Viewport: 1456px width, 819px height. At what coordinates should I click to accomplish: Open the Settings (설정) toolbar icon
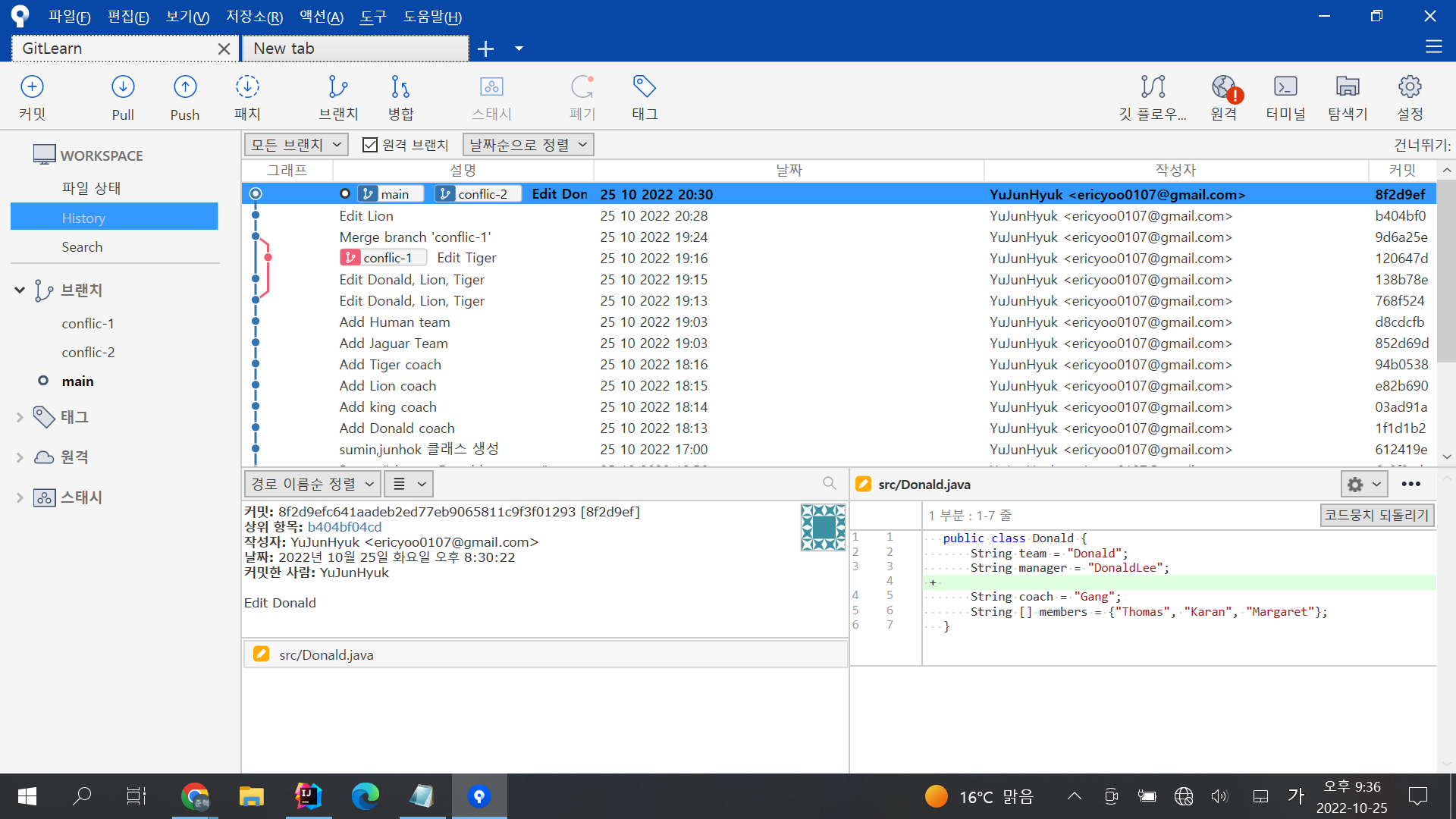click(x=1410, y=98)
